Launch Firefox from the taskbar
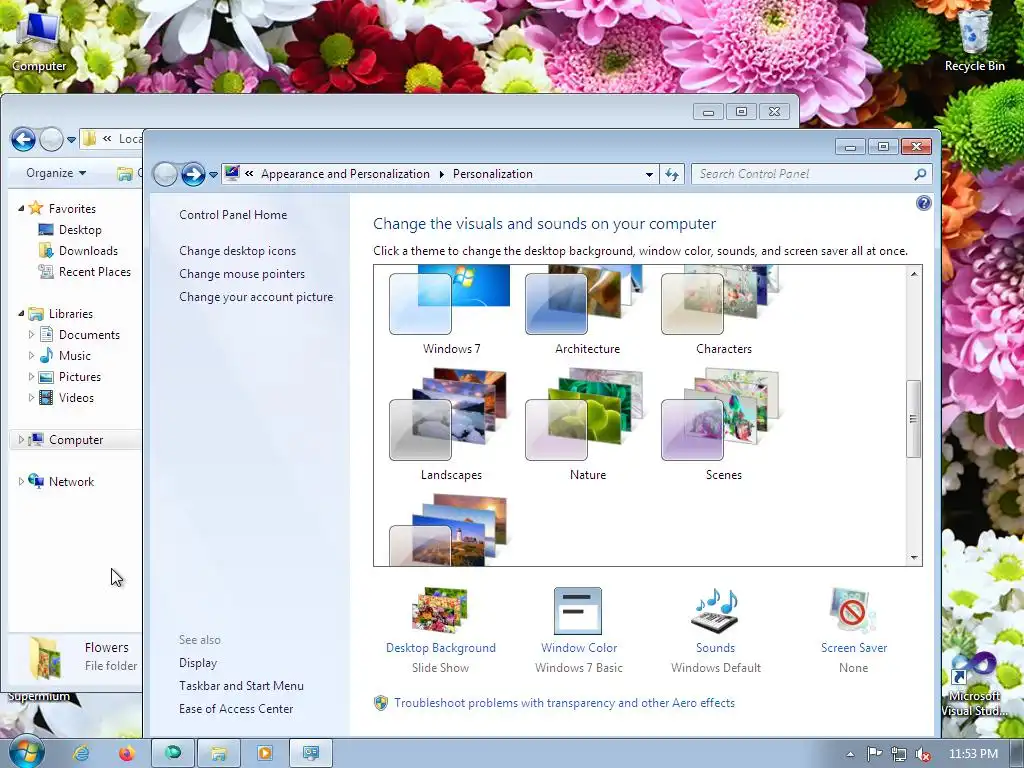Image resolution: width=1024 pixels, height=768 pixels. point(126,753)
